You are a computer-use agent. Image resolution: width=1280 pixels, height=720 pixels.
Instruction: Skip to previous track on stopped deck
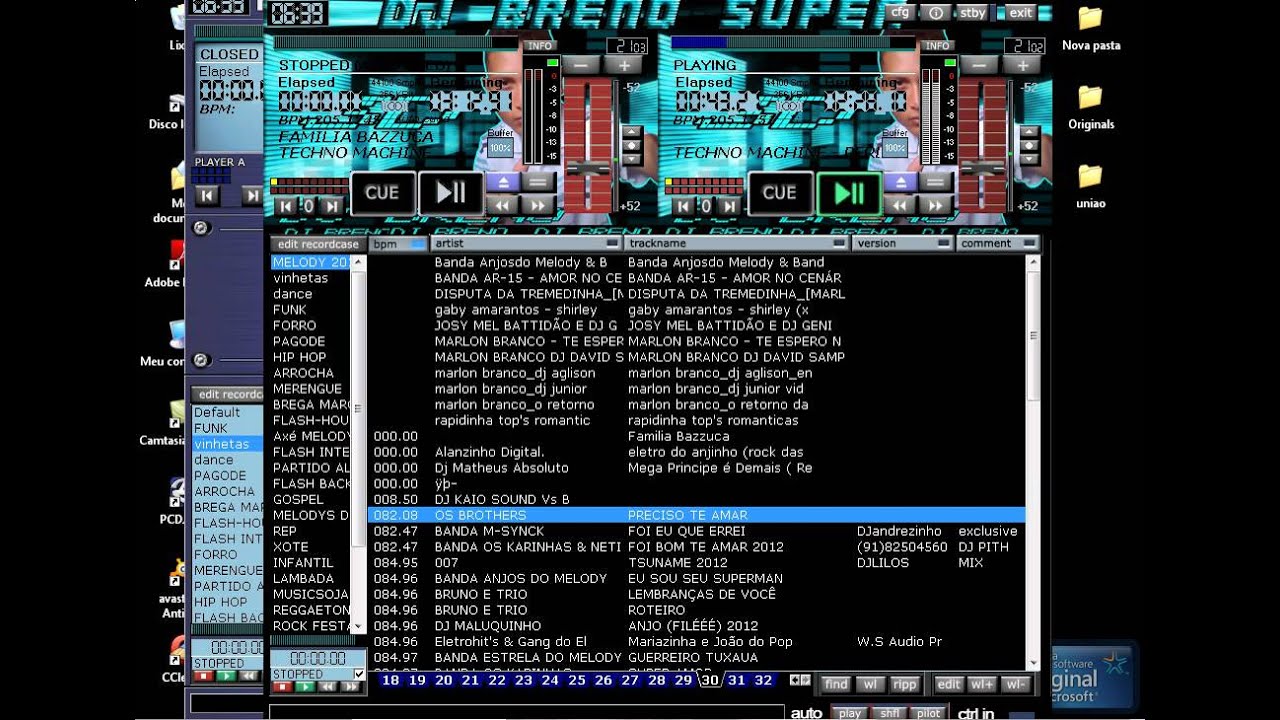[x=286, y=207]
